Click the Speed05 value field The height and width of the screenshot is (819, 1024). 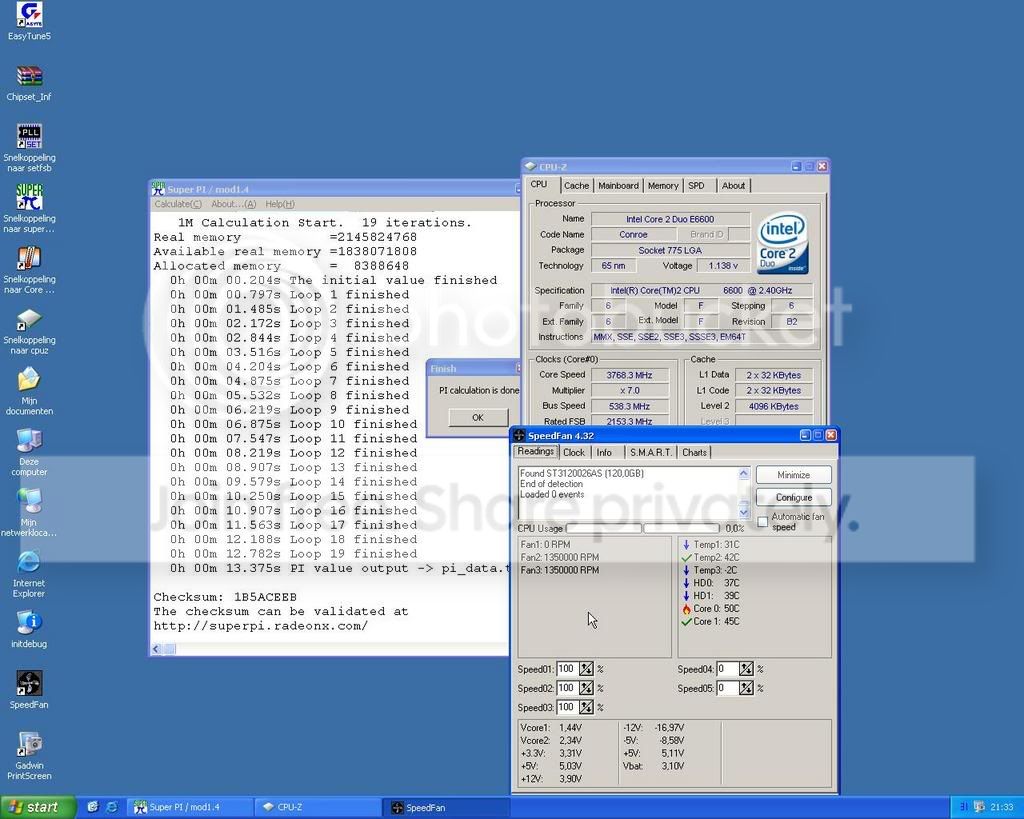point(727,688)
